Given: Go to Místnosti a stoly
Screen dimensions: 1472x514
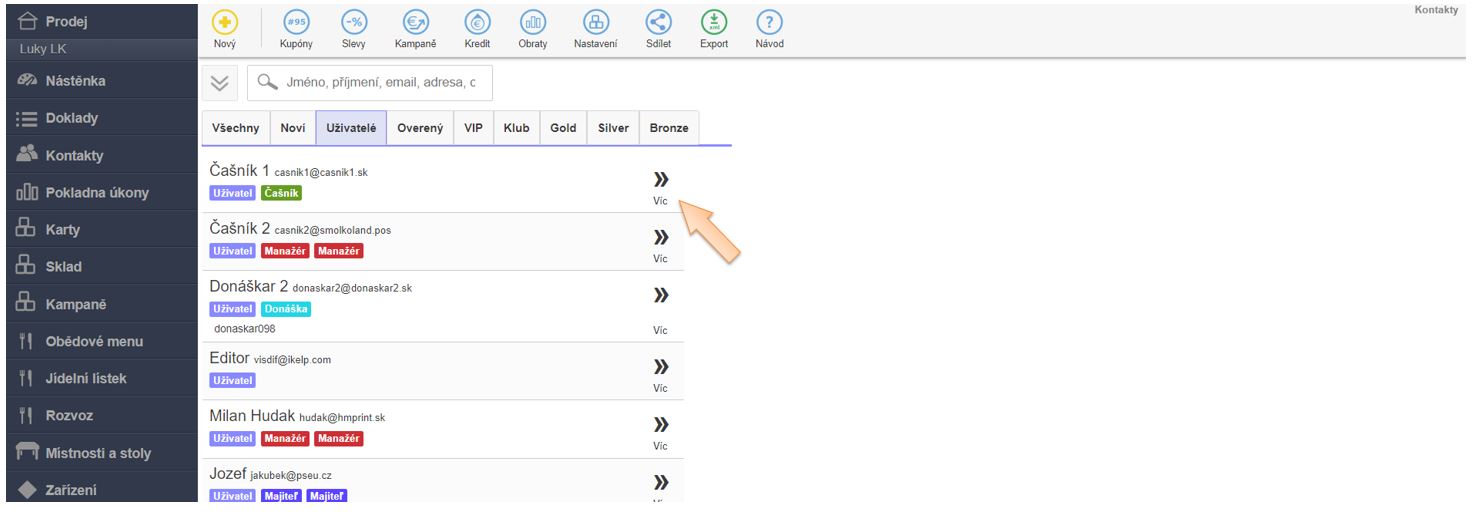Looking at the screenshot, I should [98, 453].
